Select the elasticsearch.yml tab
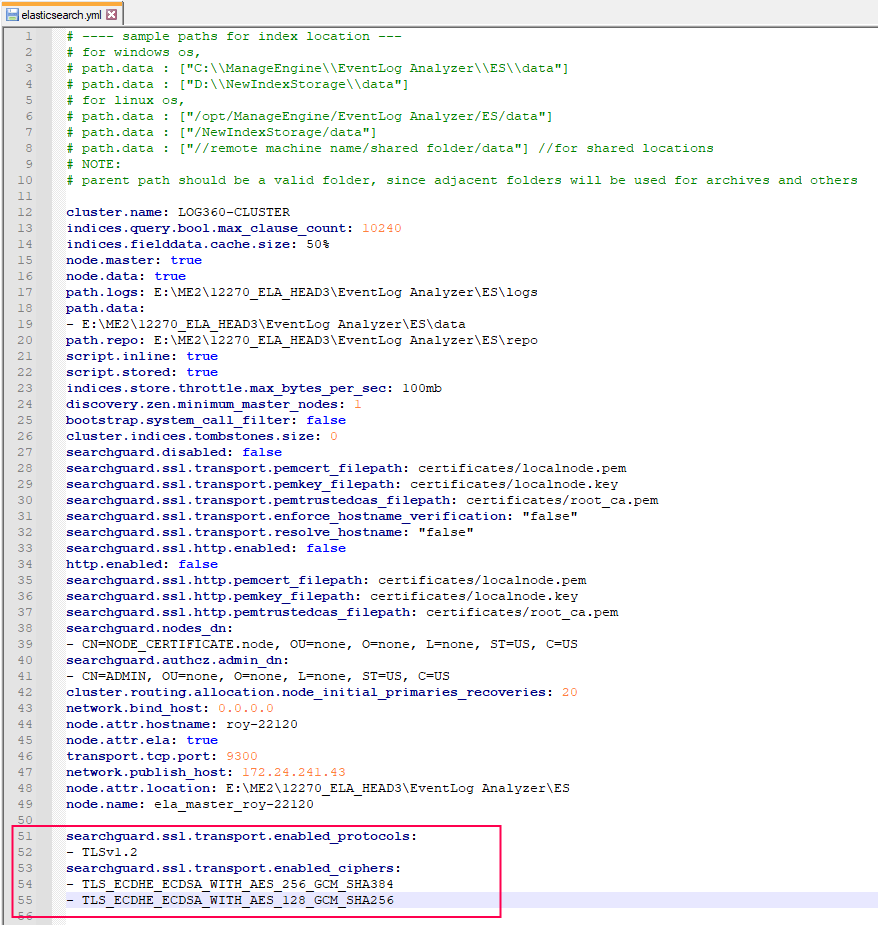Image resolution: width=878 pixels, height=925 pixels. (60, 14)
